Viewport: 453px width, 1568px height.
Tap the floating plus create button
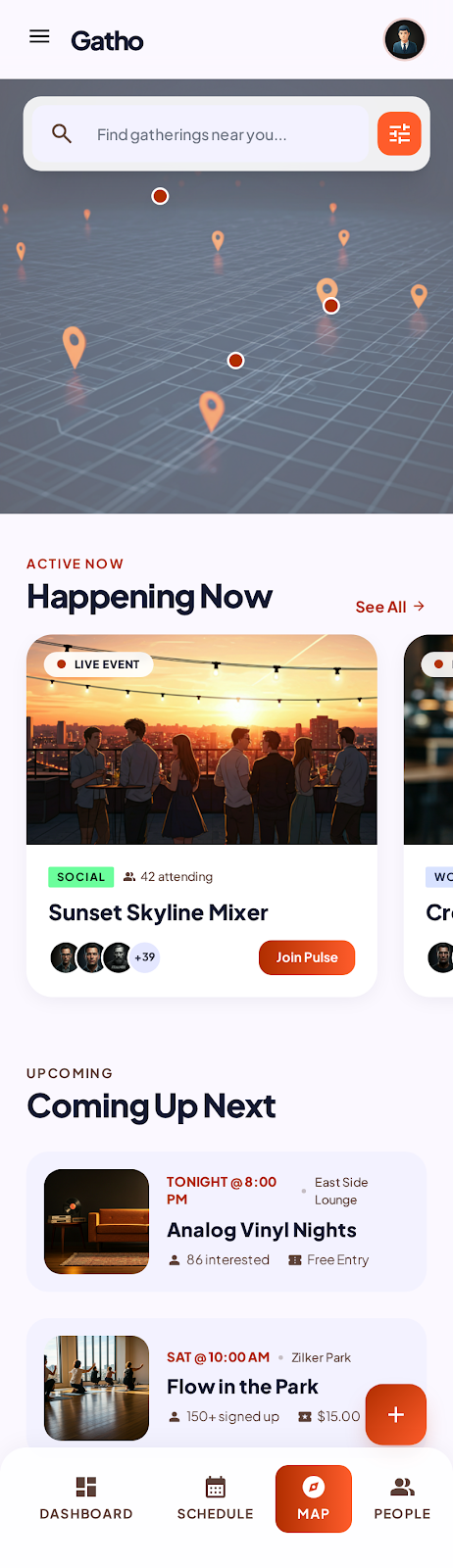coord(396,1414)
